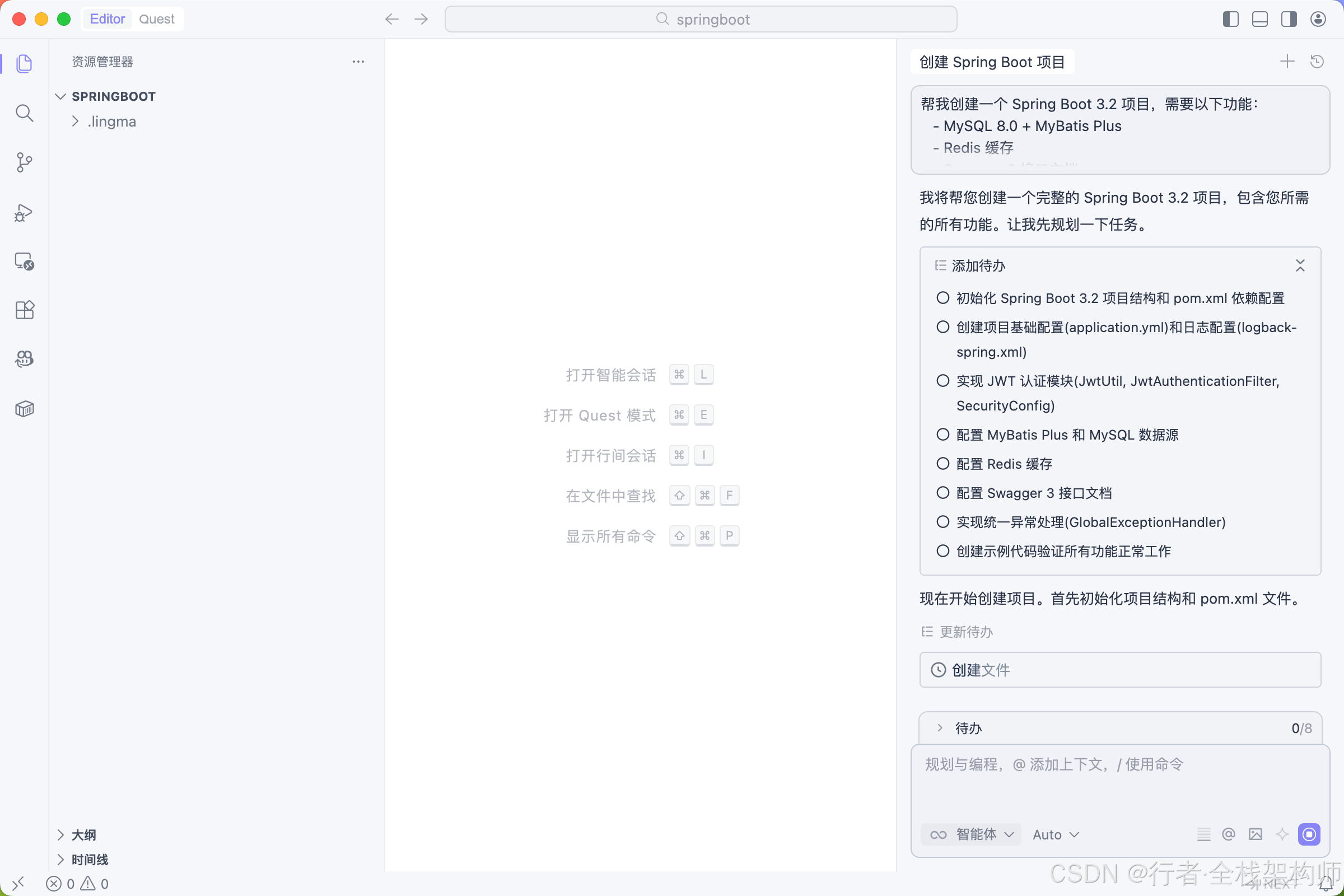Click the springboot search bar at top
The width and height of the screenshot is (1344, 896).
701,19
